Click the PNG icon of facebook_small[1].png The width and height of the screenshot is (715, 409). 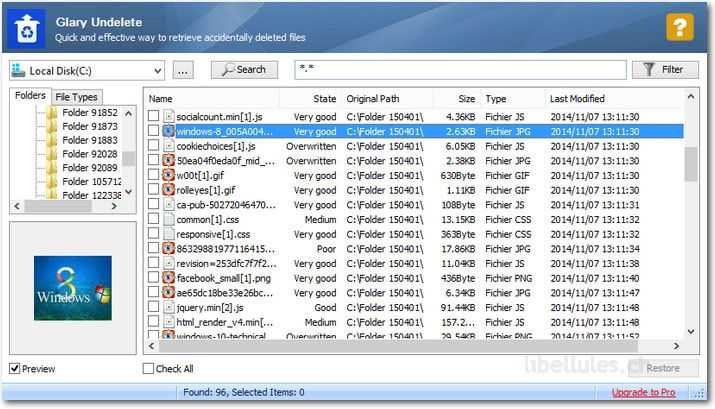click(x=169, y=278)
